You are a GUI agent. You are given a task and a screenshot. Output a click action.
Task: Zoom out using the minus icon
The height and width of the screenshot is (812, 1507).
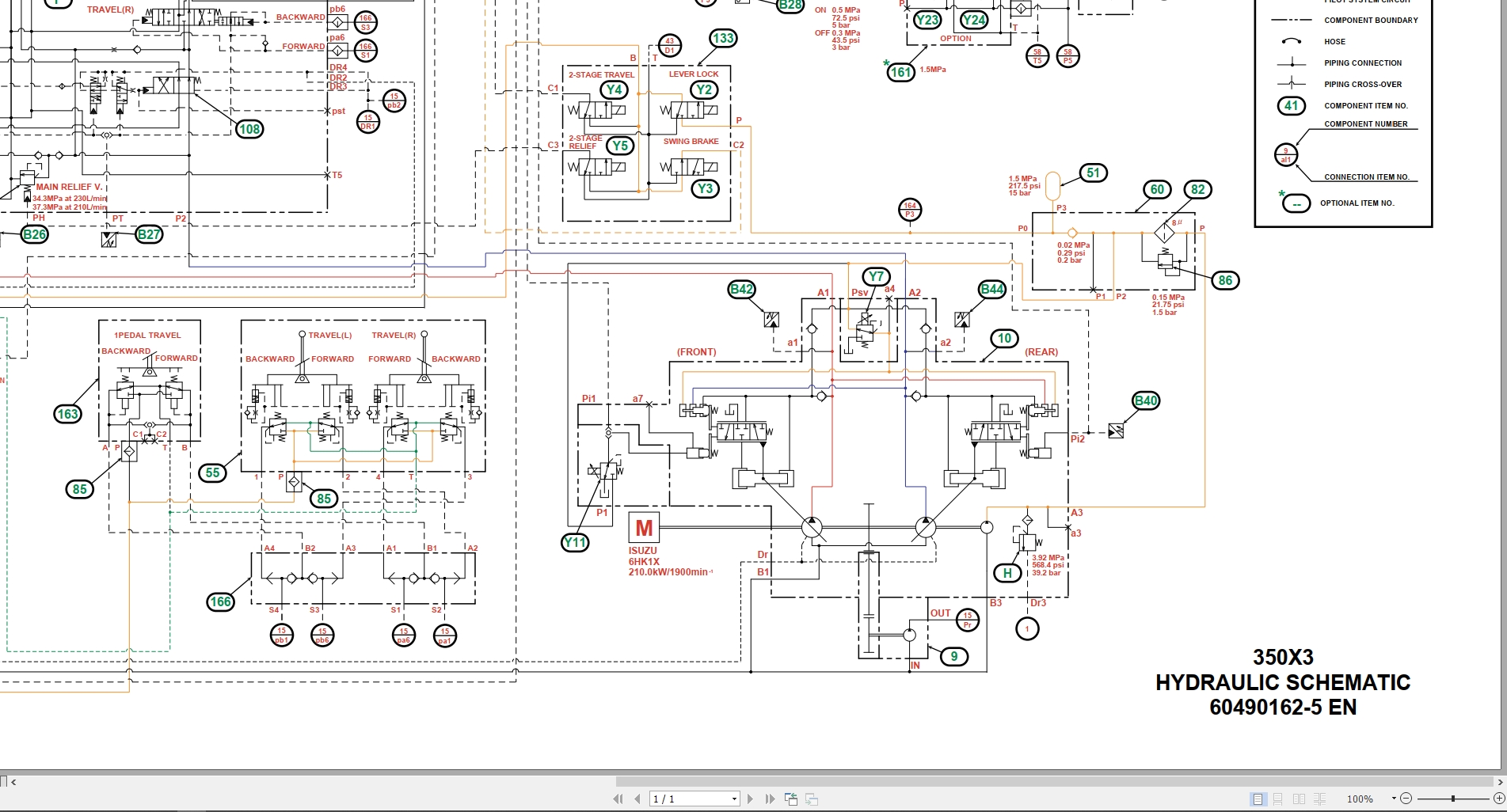(1406, 798)
